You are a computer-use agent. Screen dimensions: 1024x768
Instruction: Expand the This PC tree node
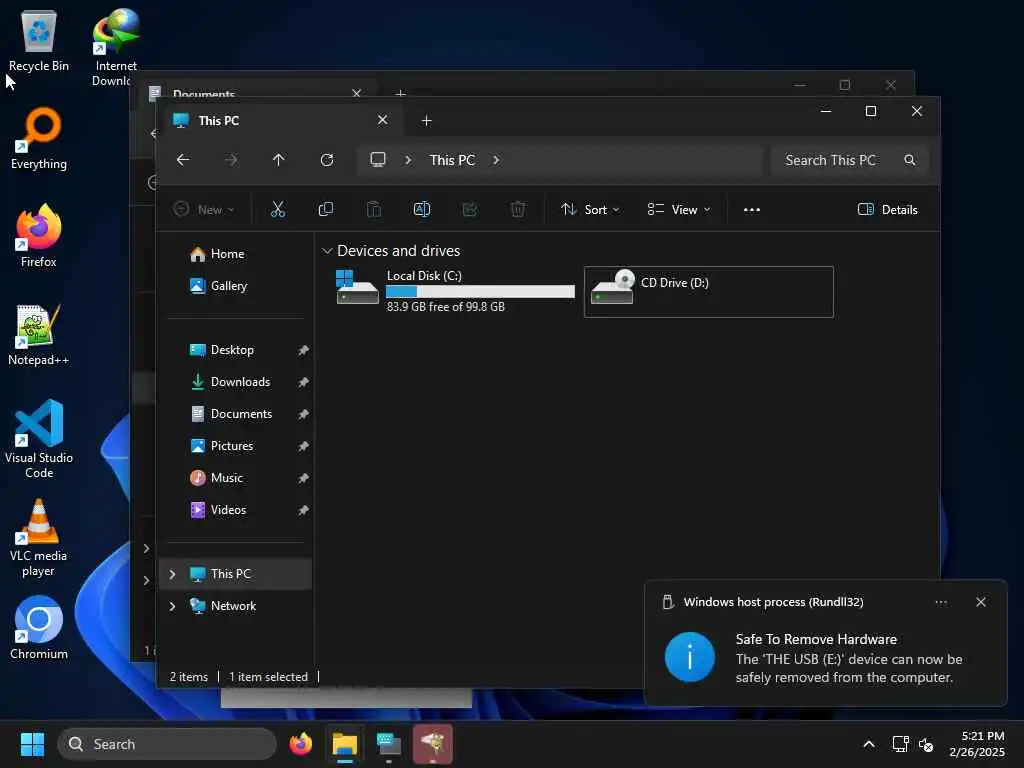[x=172, y=573]
